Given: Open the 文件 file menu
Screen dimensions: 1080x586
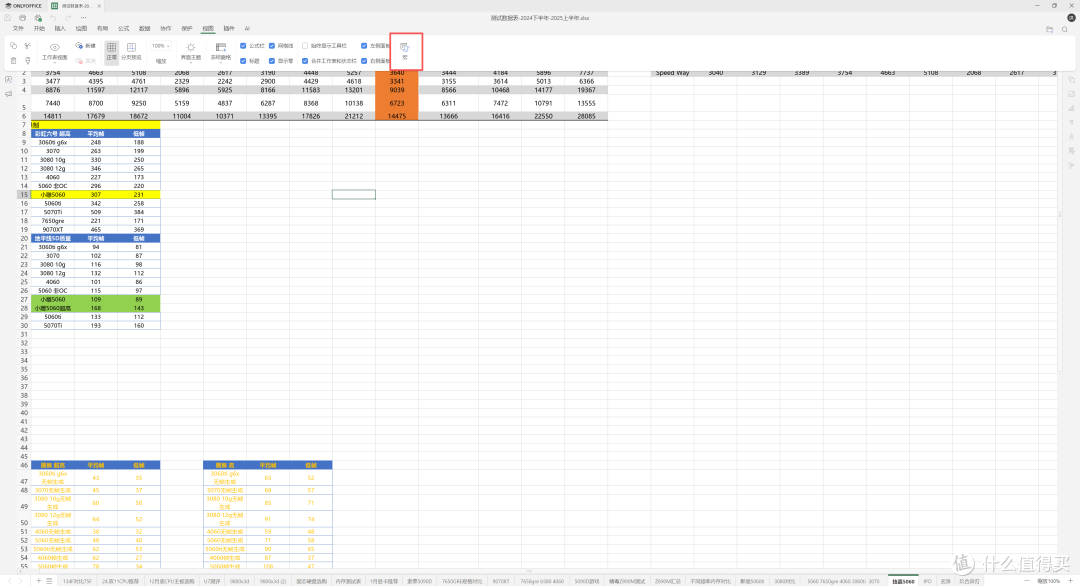Looking at the screenshot, I should tap(19, 29).
